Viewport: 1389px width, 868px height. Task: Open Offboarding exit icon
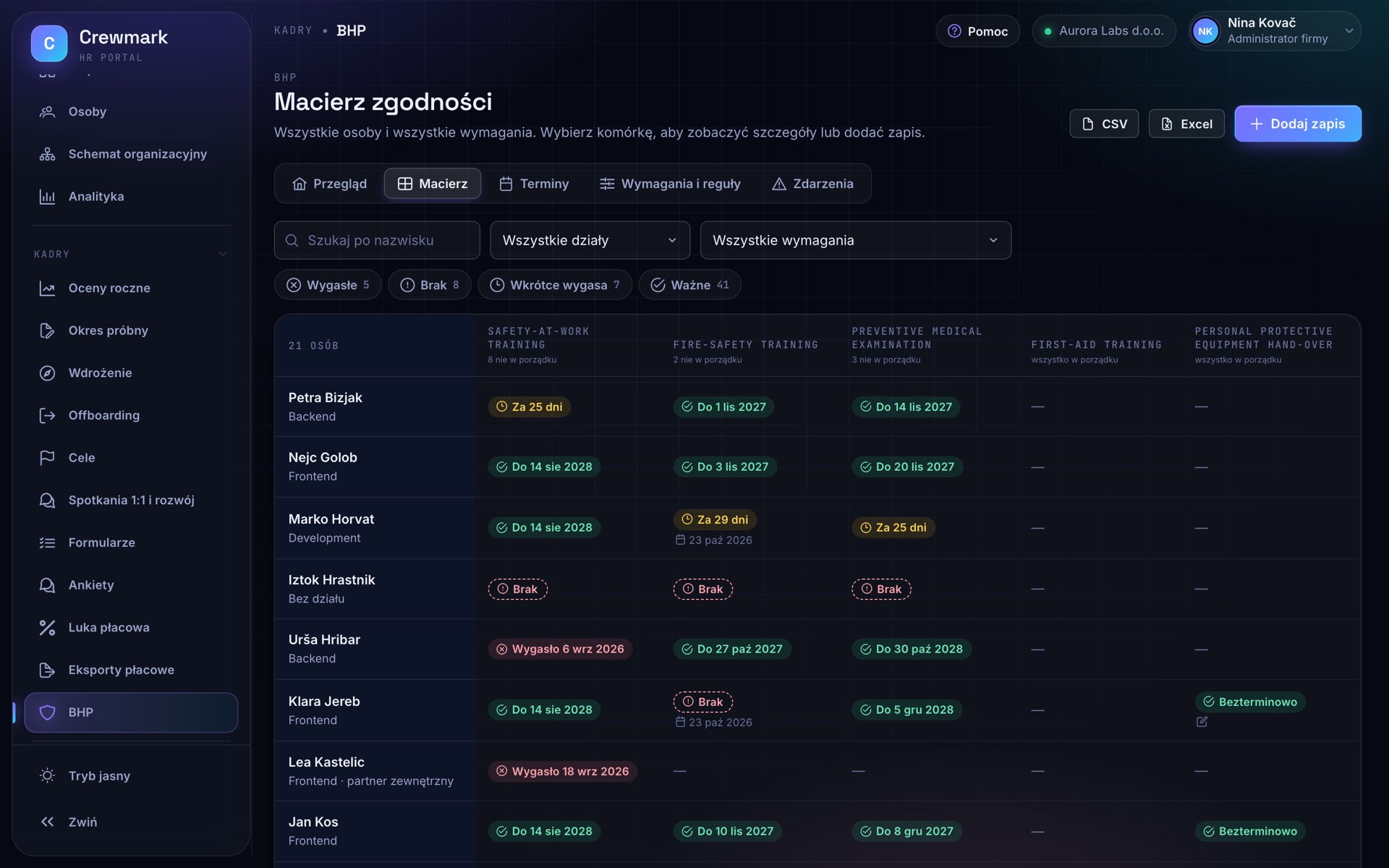click(47, 415)
